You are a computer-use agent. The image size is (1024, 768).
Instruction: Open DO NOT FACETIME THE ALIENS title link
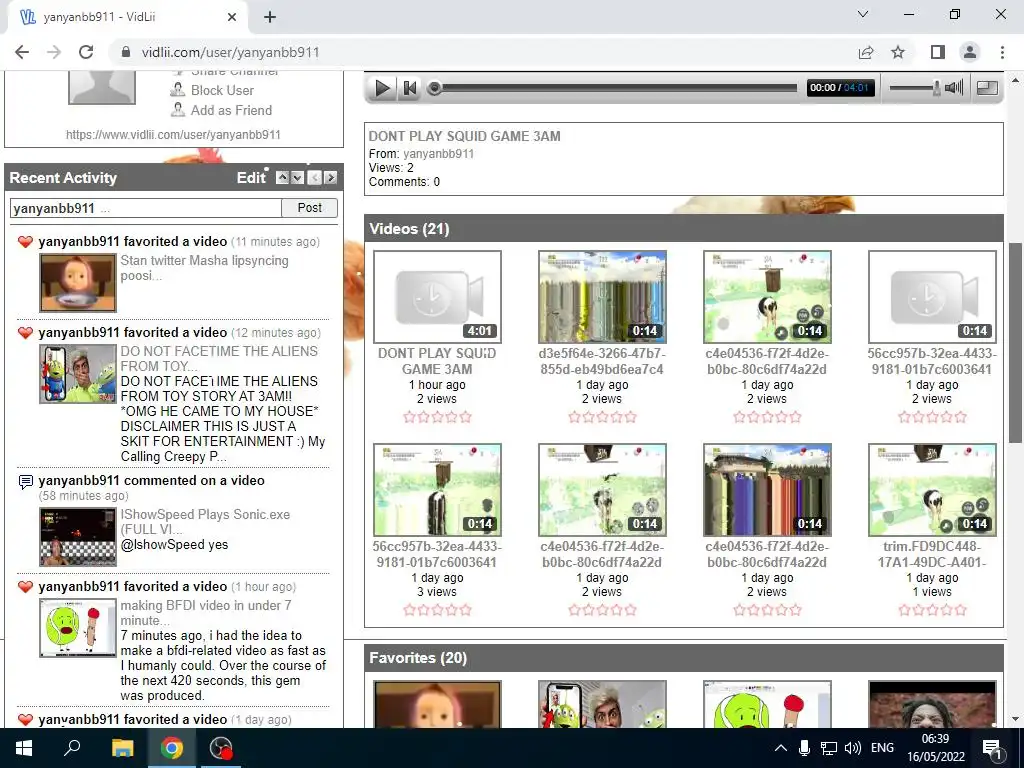click(x=219, y=359)
